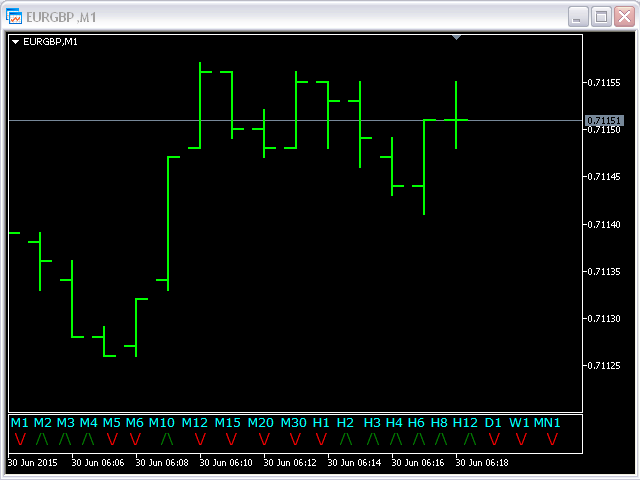Select the H2 timeframe label
640x480 pixels.
click(345, 422)
